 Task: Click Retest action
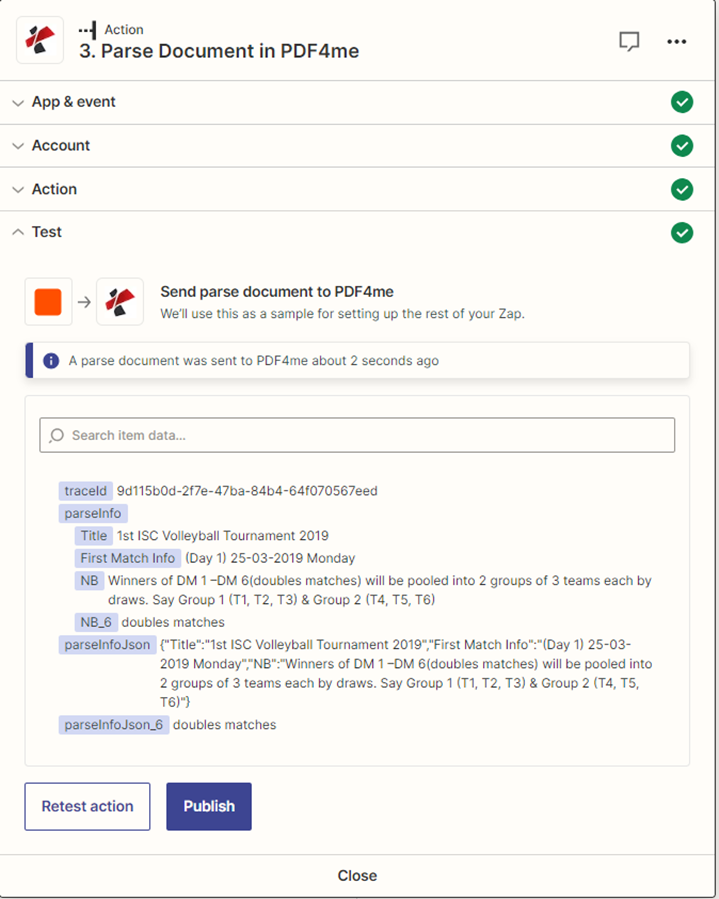point(87,806)
